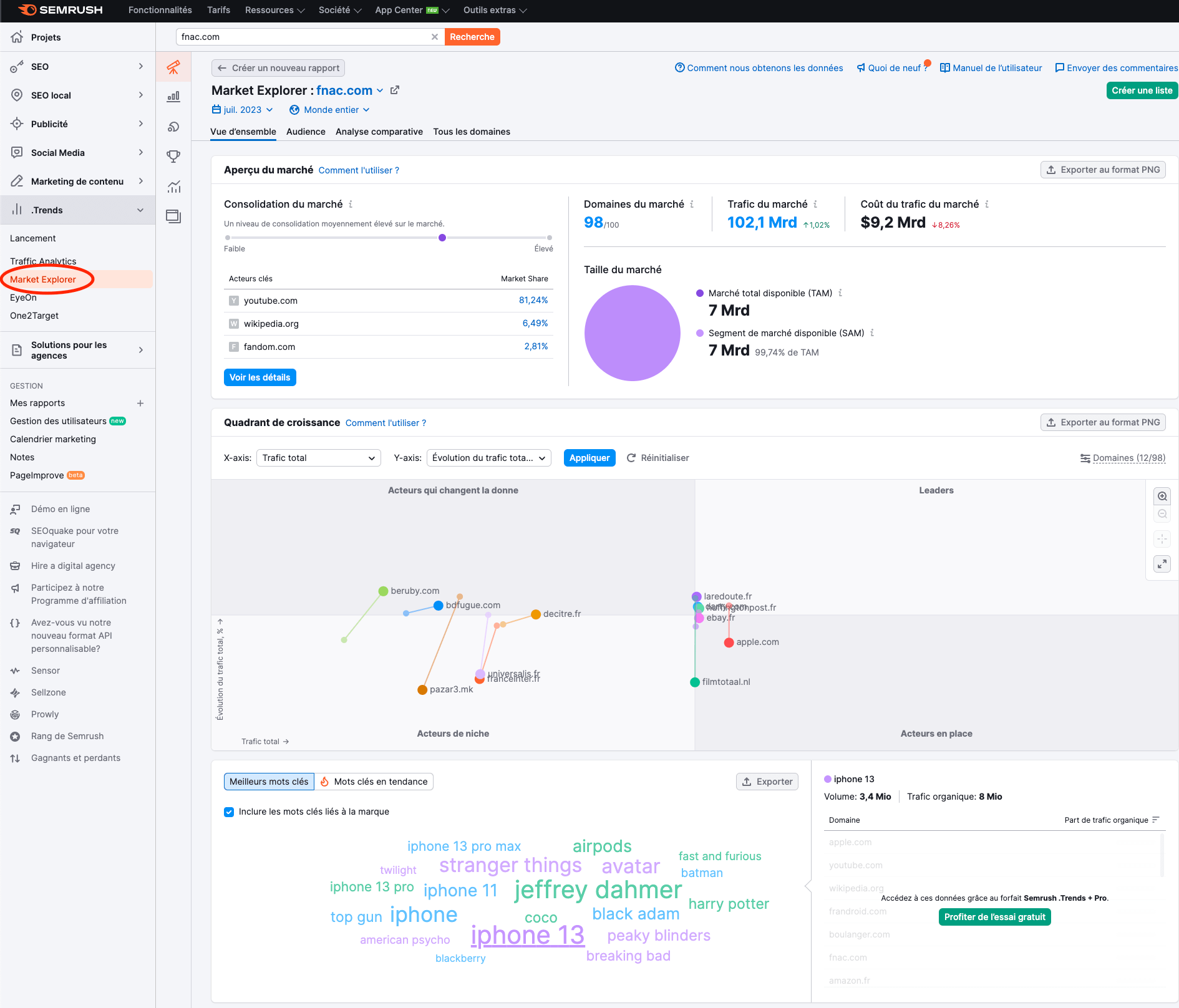Screen dimensions: 1179x1008
Task: Open youtube.com in Acteurs clés table
Action: click(x=271, y=301)
